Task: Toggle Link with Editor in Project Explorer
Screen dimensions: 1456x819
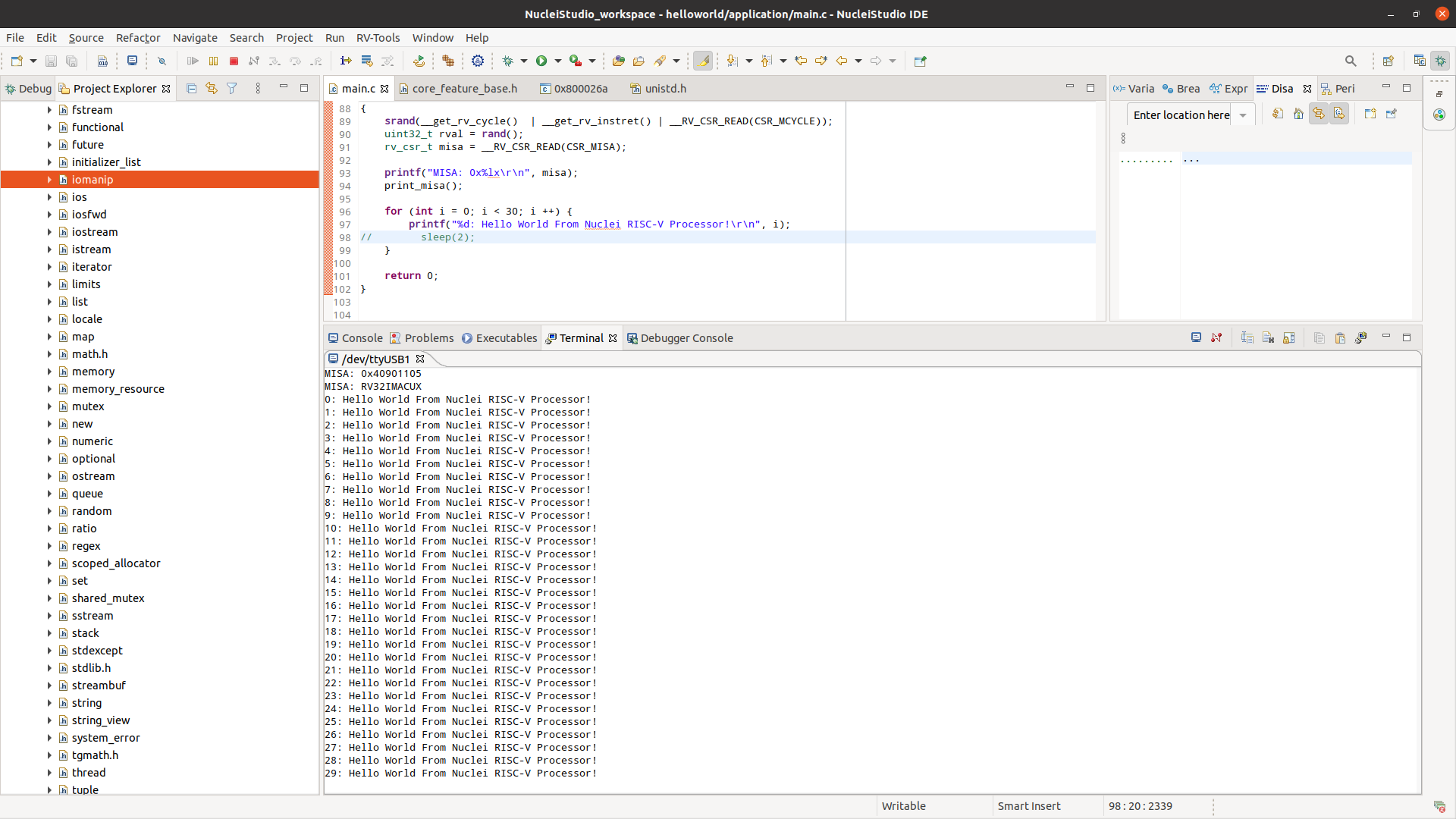Action: (x=212, y=89)
